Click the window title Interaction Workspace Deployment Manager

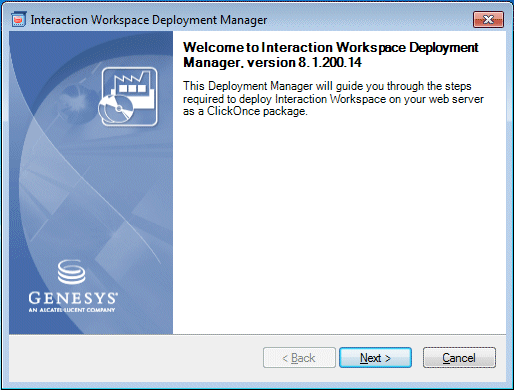(x=149, y=20)
